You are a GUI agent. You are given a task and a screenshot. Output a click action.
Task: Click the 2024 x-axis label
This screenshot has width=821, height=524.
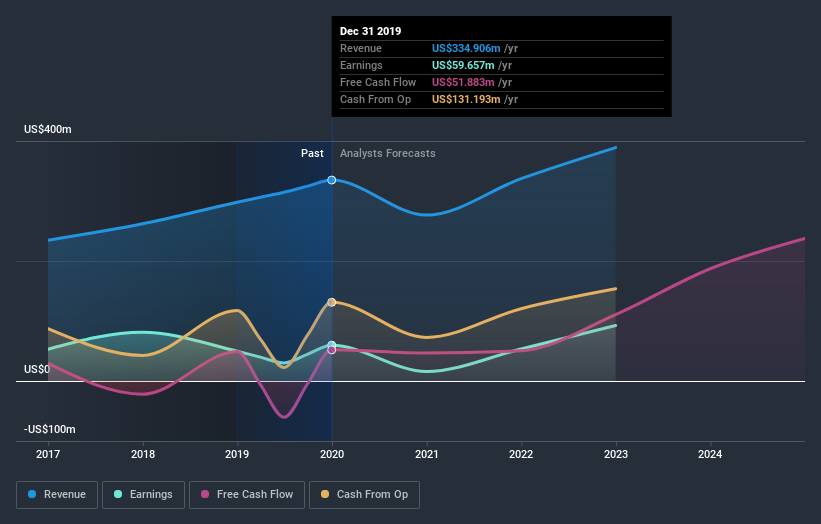(x=710, y=454)
